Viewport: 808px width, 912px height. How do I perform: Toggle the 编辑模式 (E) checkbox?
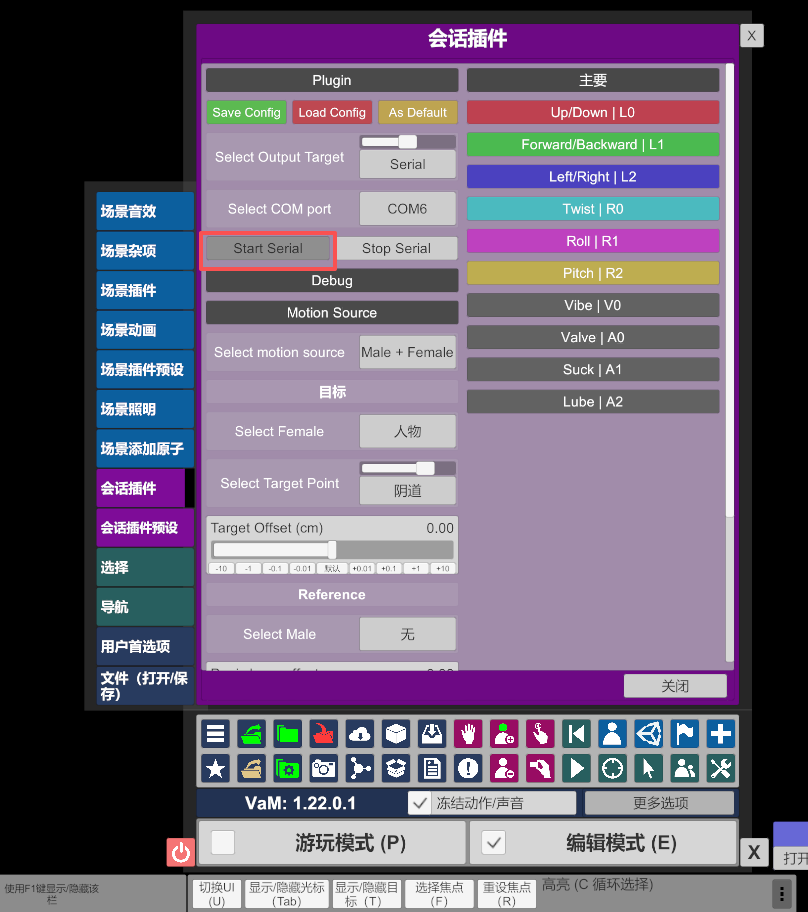(494, 842)
